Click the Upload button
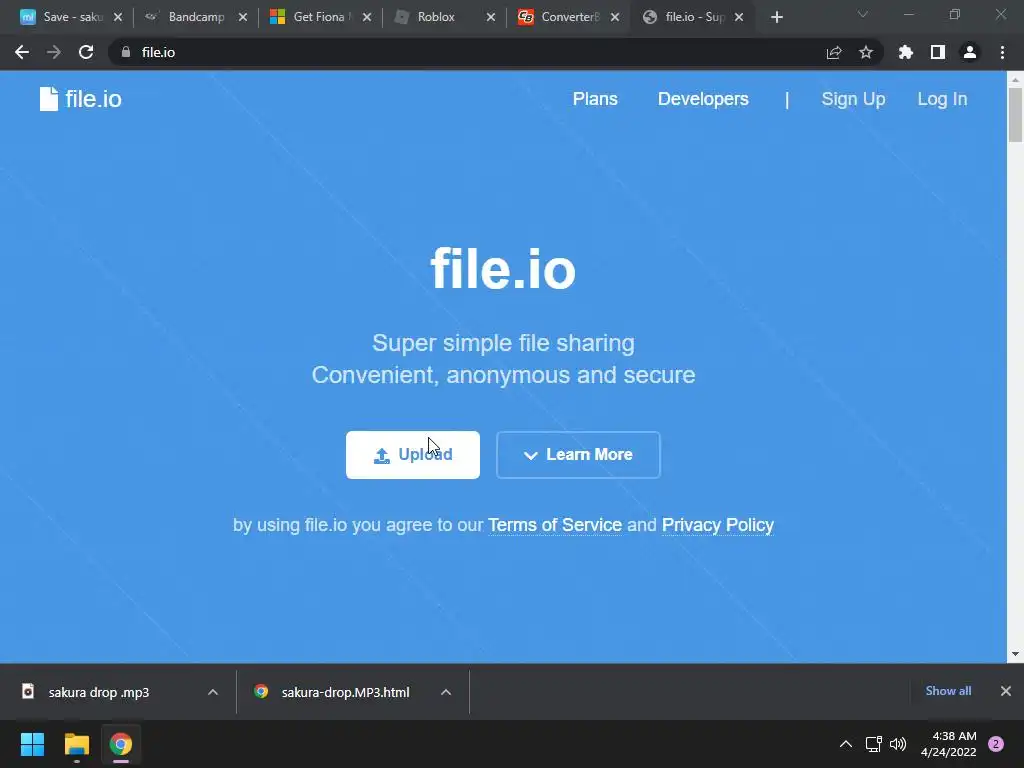1024x768 pixels. pos(413,455)
